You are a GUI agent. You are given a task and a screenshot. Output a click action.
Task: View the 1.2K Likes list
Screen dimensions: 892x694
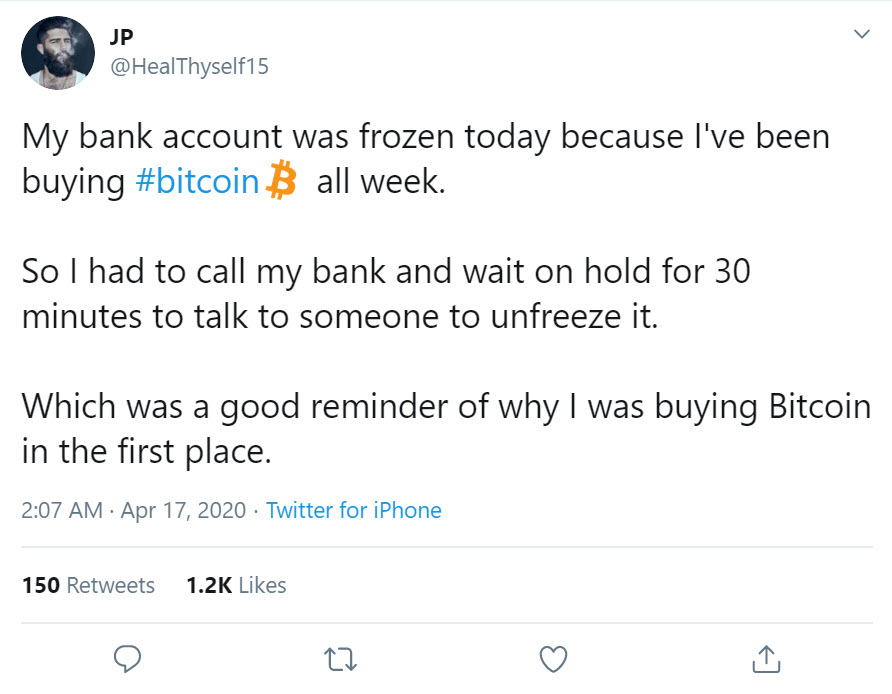click(235, 586)
